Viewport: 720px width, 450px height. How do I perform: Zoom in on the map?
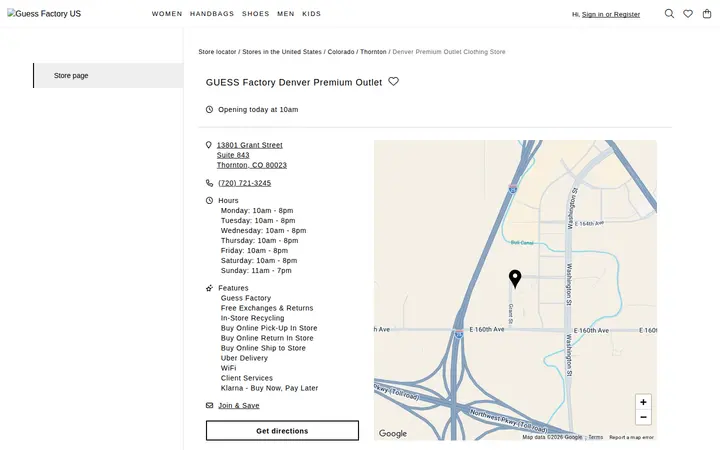[643, 402]
